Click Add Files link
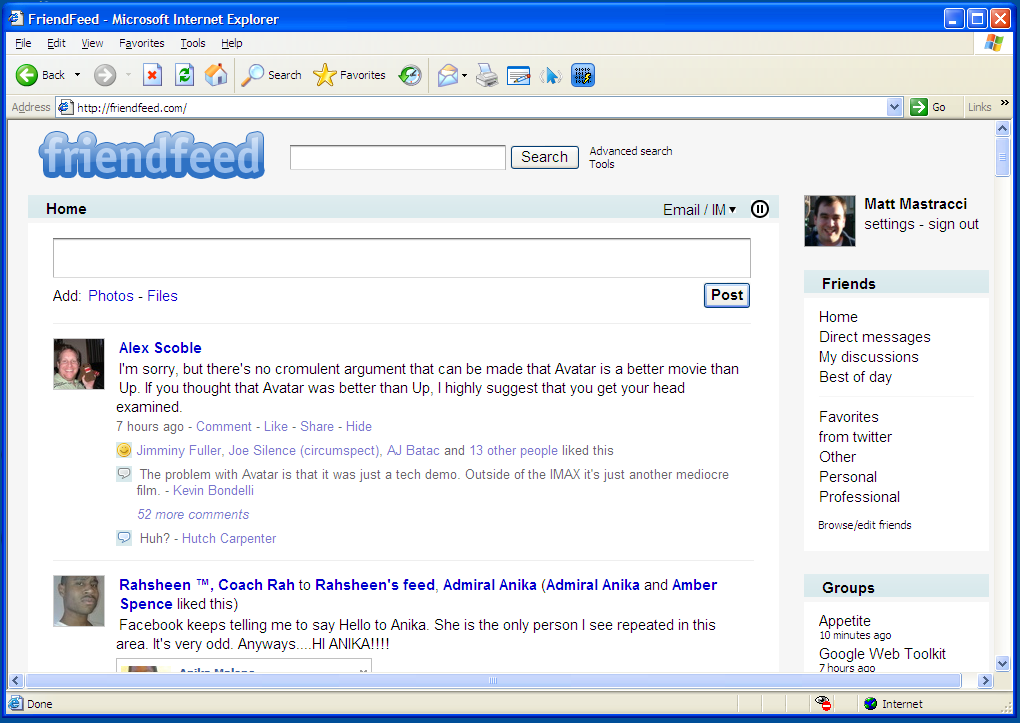 click(162, 295)
